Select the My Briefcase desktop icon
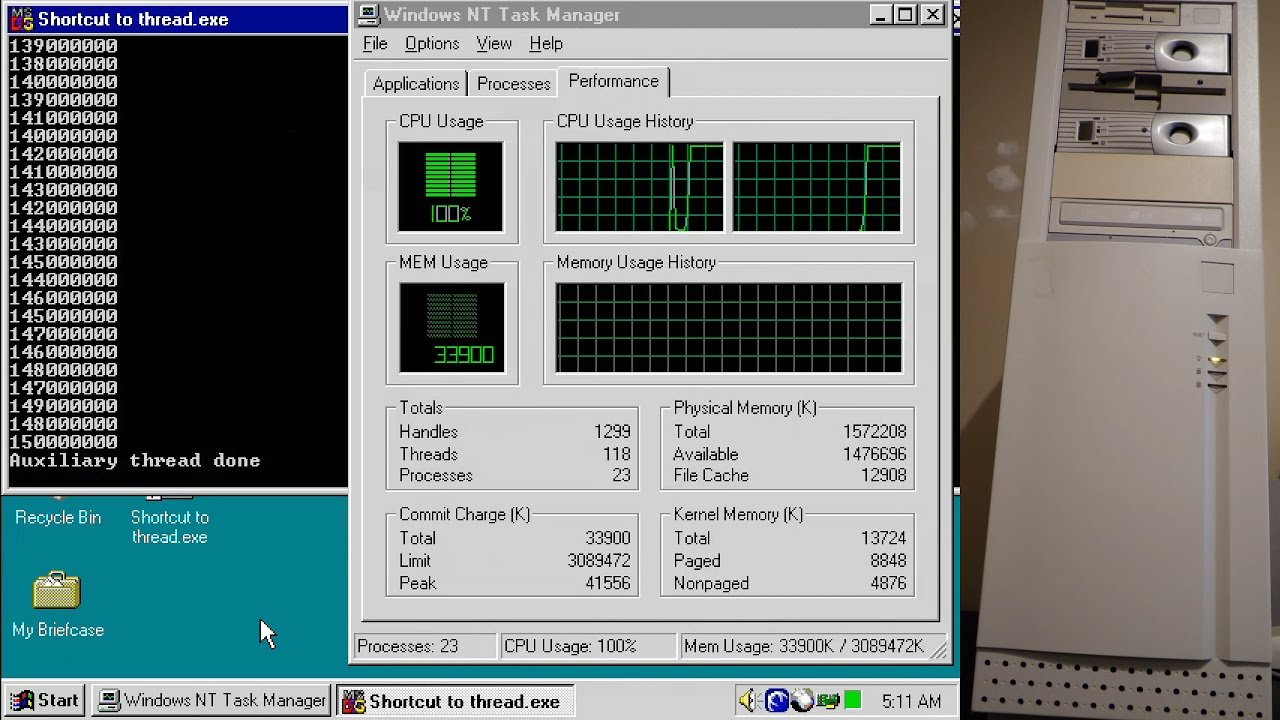Screen dimensions: 1280x720 57,604
